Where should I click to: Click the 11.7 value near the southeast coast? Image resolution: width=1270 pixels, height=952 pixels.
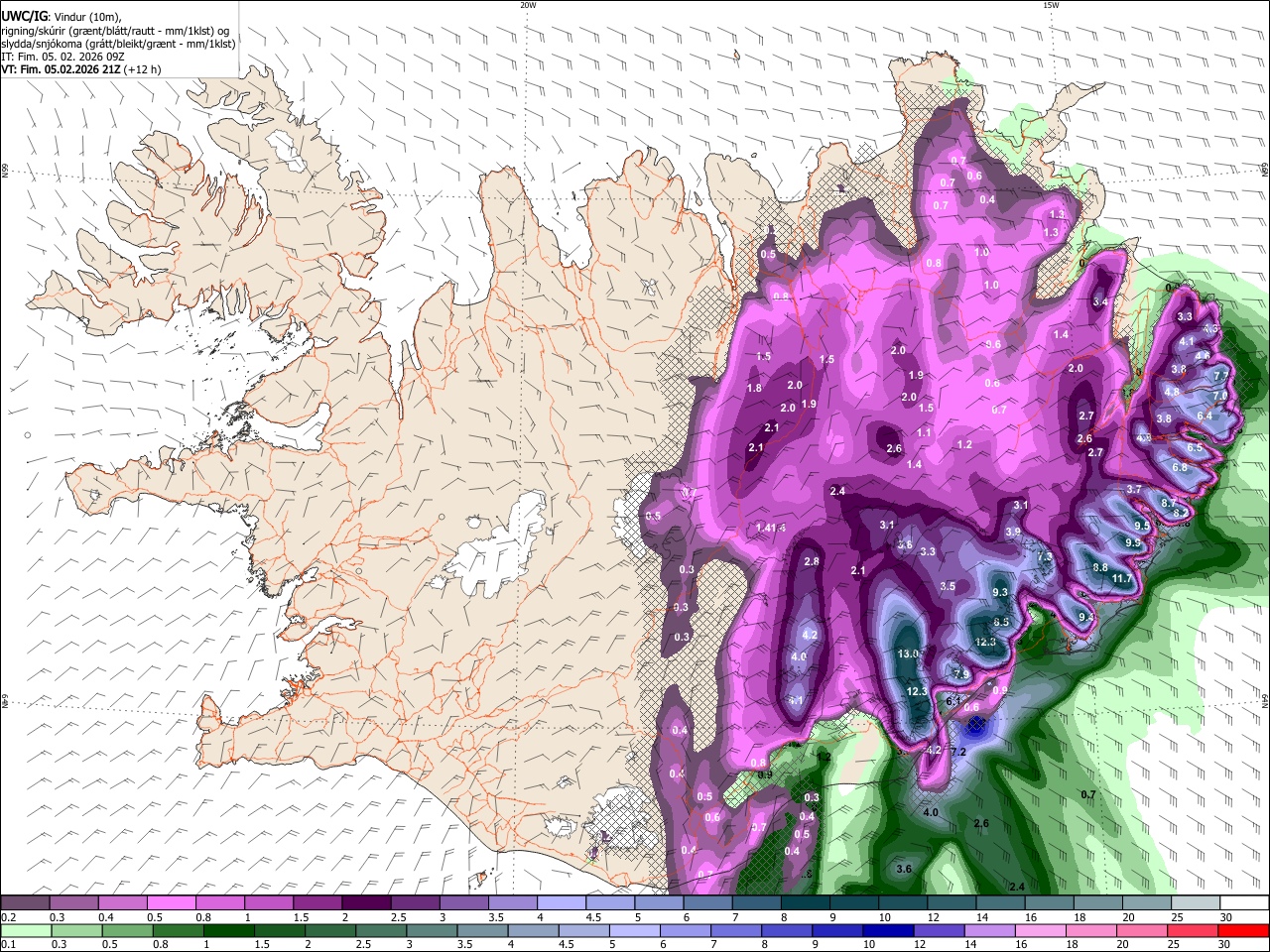point(1122,579)
